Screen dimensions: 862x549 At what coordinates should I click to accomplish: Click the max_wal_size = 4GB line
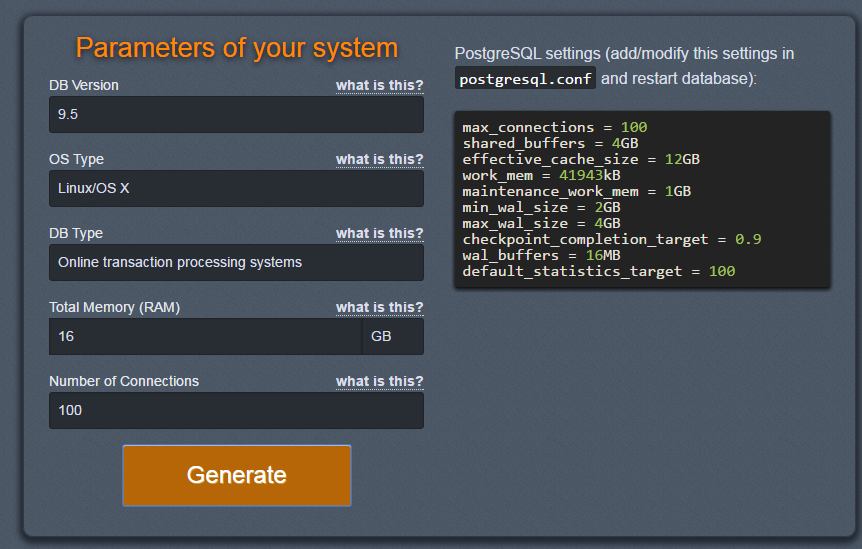(541, 223)
